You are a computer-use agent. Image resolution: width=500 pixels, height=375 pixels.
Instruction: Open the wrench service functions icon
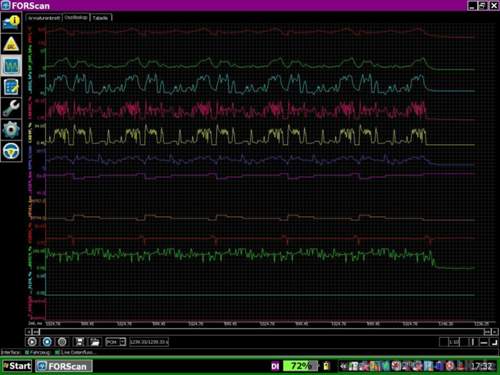point(11,108)
